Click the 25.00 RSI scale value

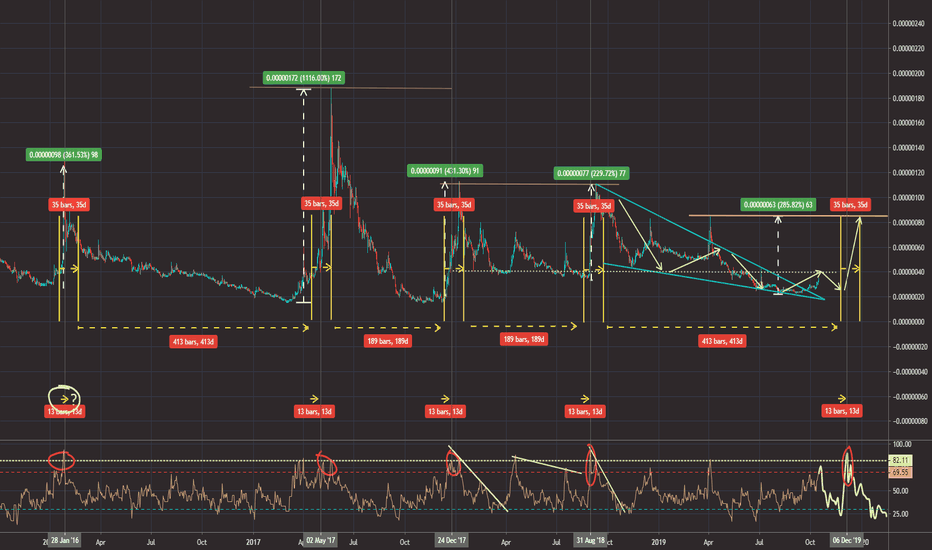(900, 514)
